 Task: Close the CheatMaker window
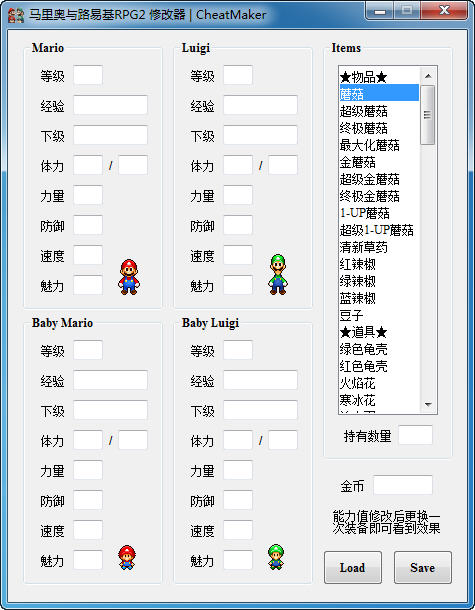click(x=444, y=11)
